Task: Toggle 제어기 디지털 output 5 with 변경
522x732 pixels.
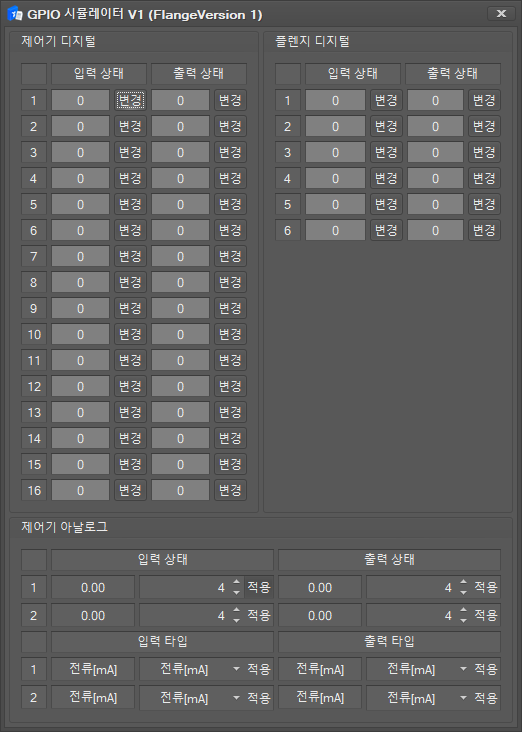Action: click(230, 204)
